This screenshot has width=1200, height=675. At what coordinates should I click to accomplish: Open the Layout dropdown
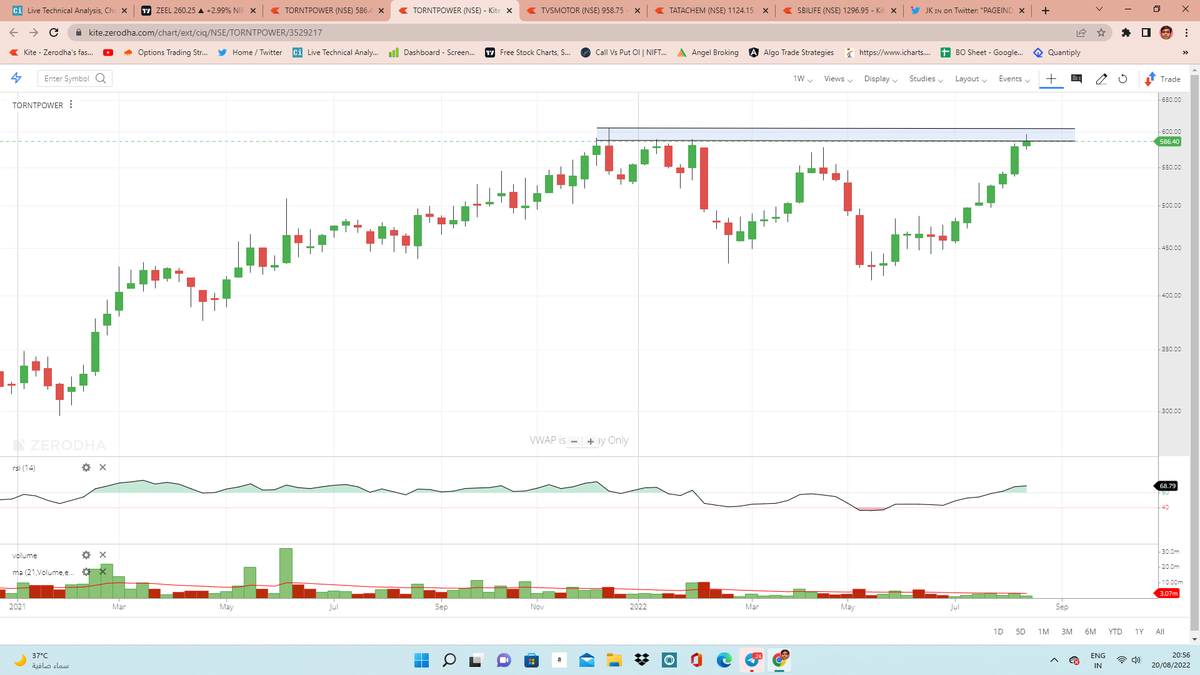tap(970, 78)
